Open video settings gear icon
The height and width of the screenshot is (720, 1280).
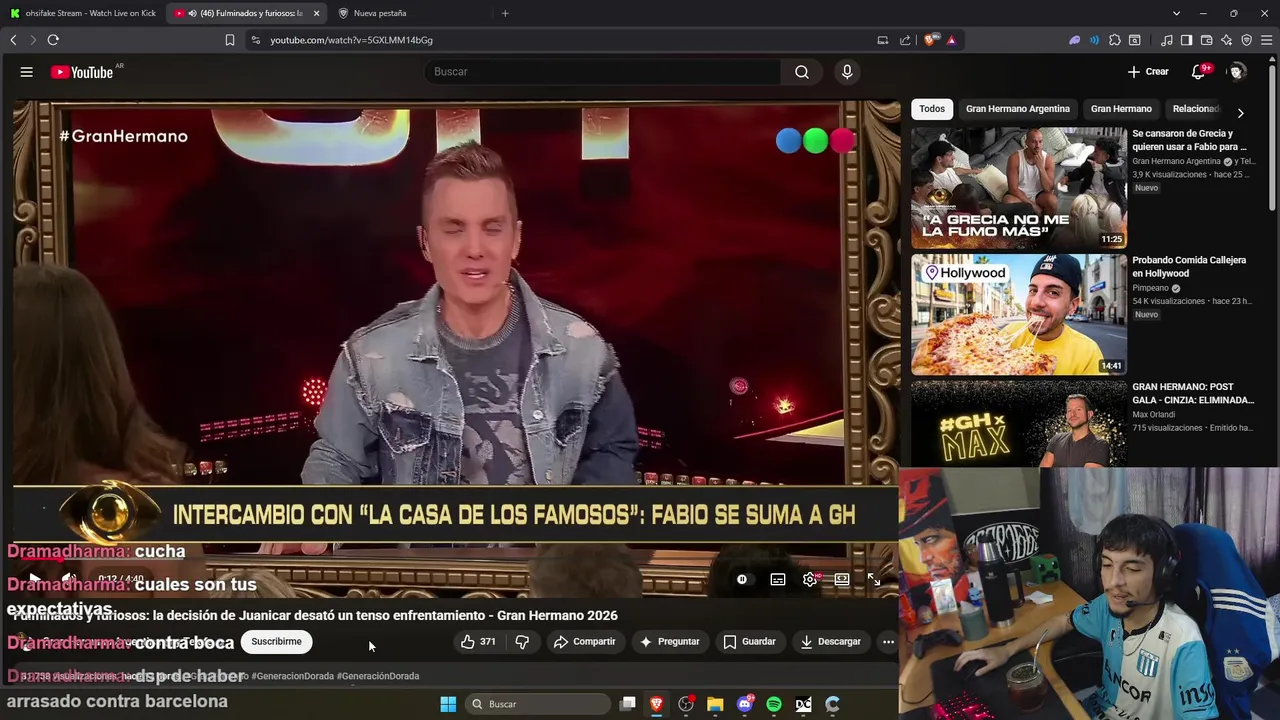810,579
